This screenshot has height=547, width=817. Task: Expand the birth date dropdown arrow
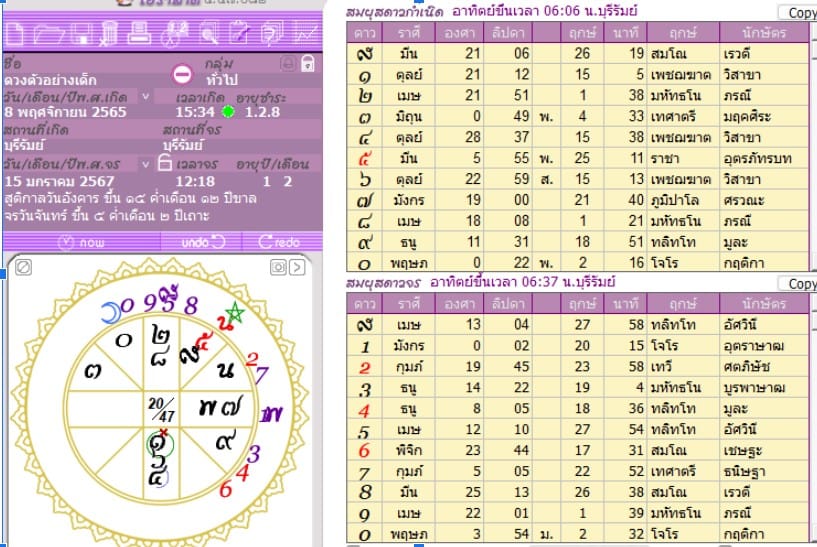click(146, 96)
